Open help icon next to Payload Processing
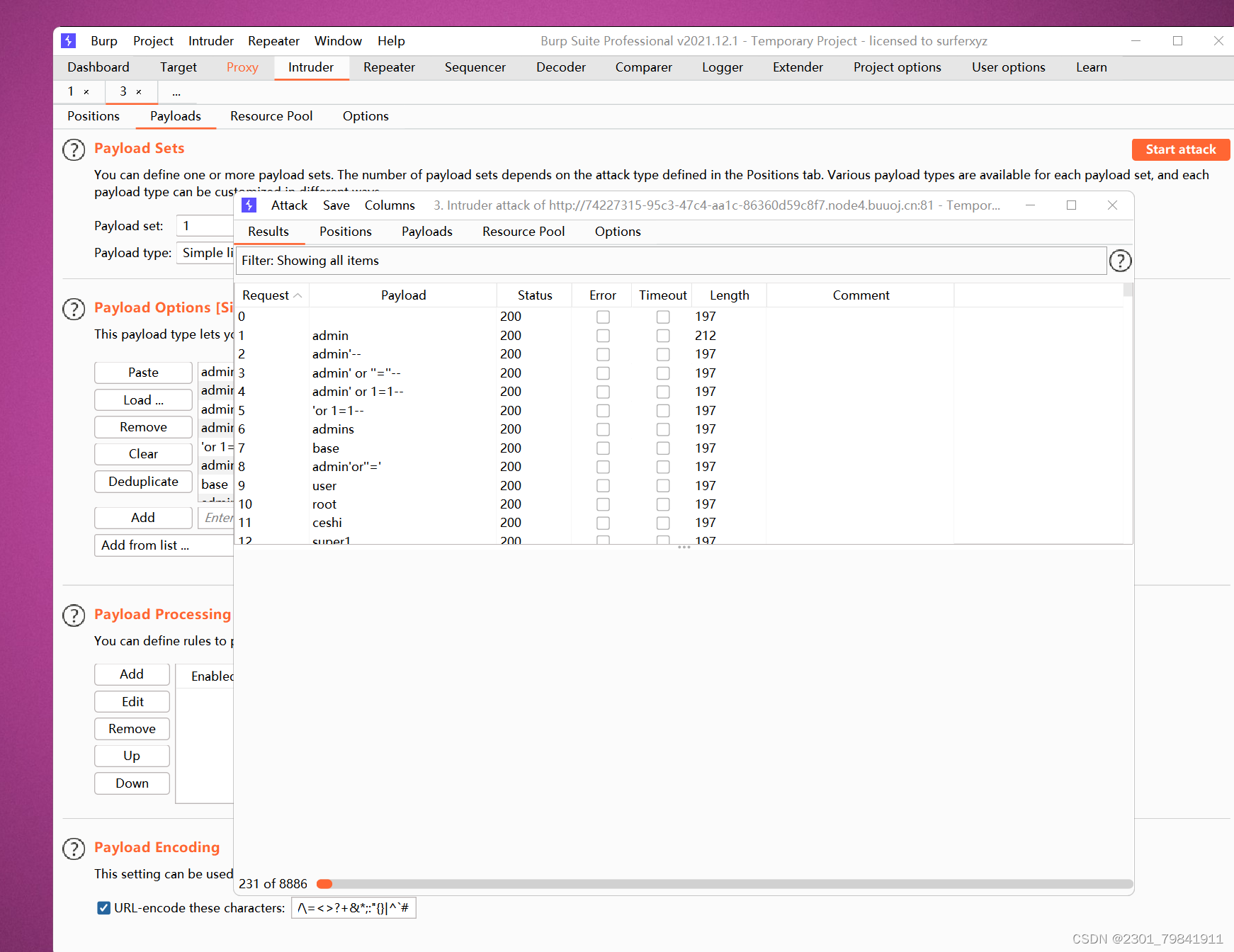This screenshot has height=952, width=1234. pos(74,616)
